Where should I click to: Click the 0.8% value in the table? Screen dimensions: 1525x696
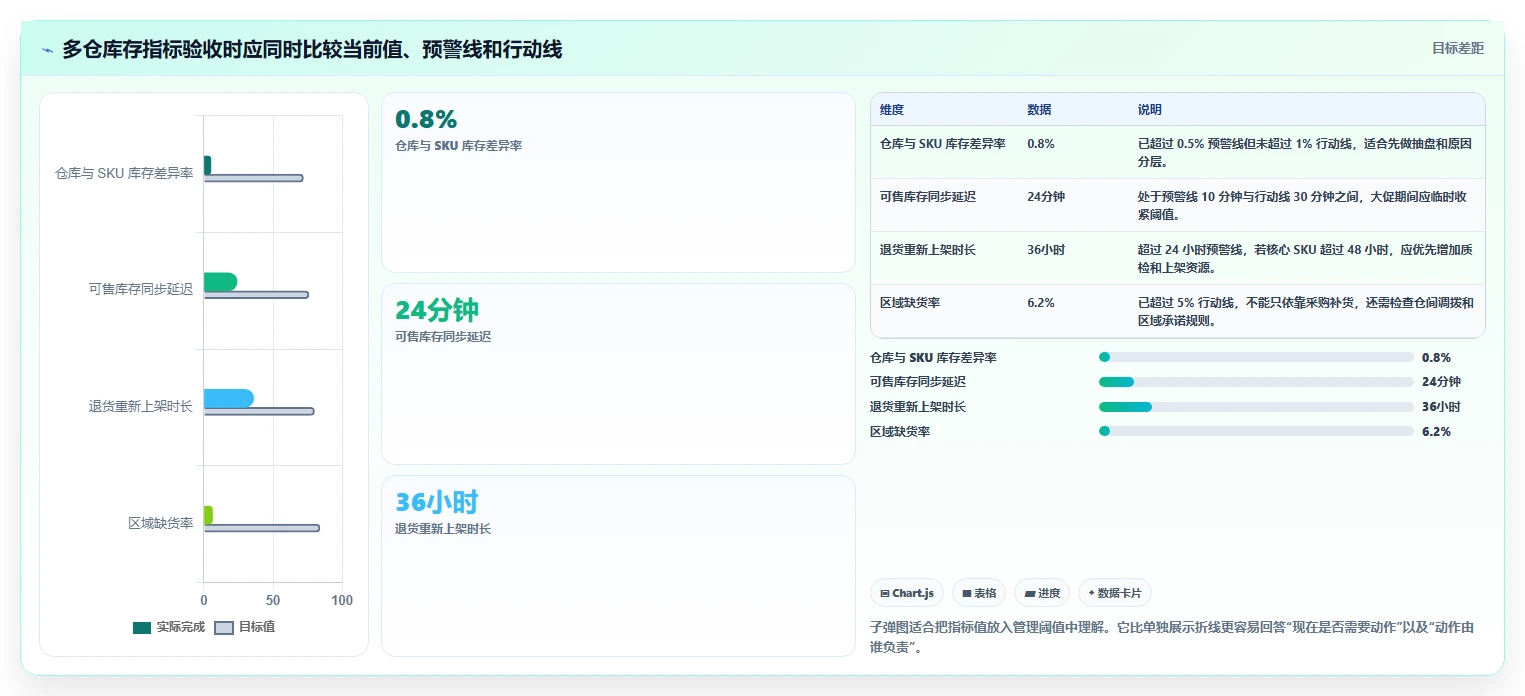pyautogui.click(x=1041, y=144)
